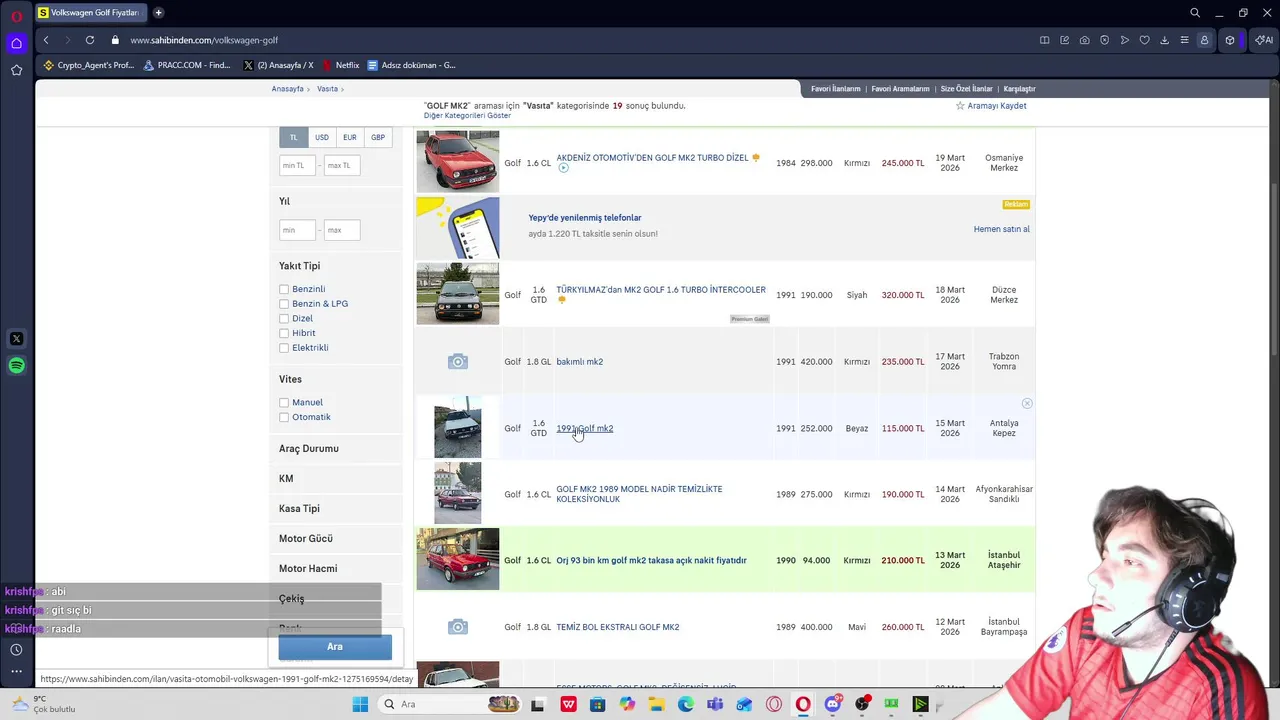This screenshot has width=1280, height=720.
Task: Open listing '1991 Golf mk2'
Action: click(585, 428)
